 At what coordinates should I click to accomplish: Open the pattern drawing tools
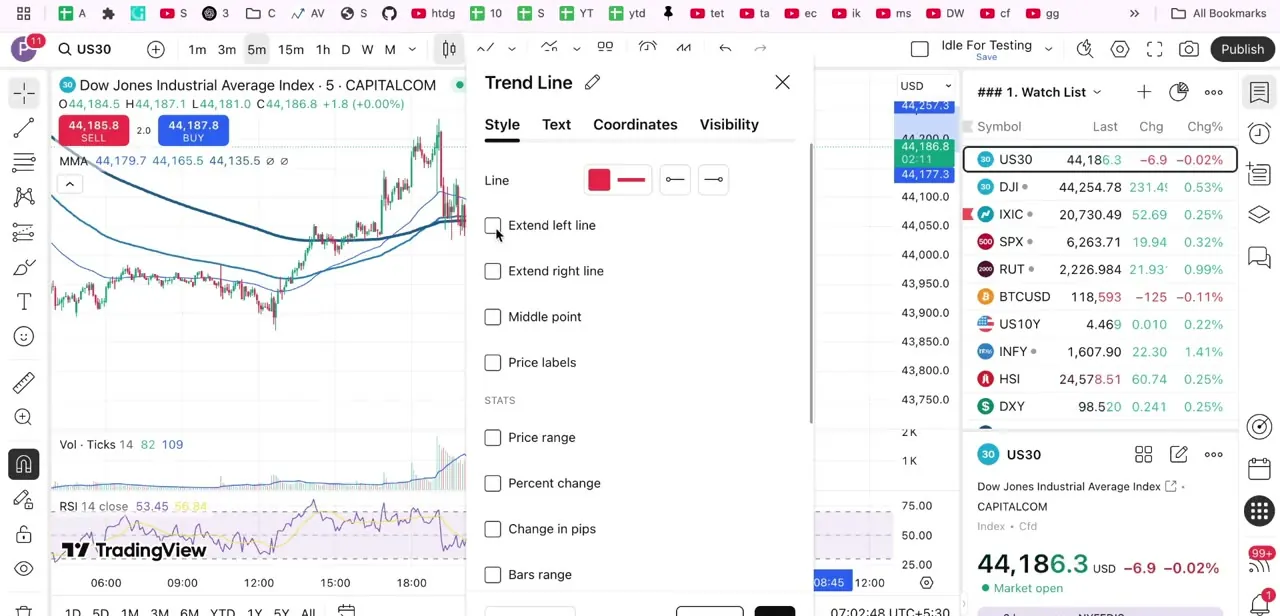click(24, 197)
